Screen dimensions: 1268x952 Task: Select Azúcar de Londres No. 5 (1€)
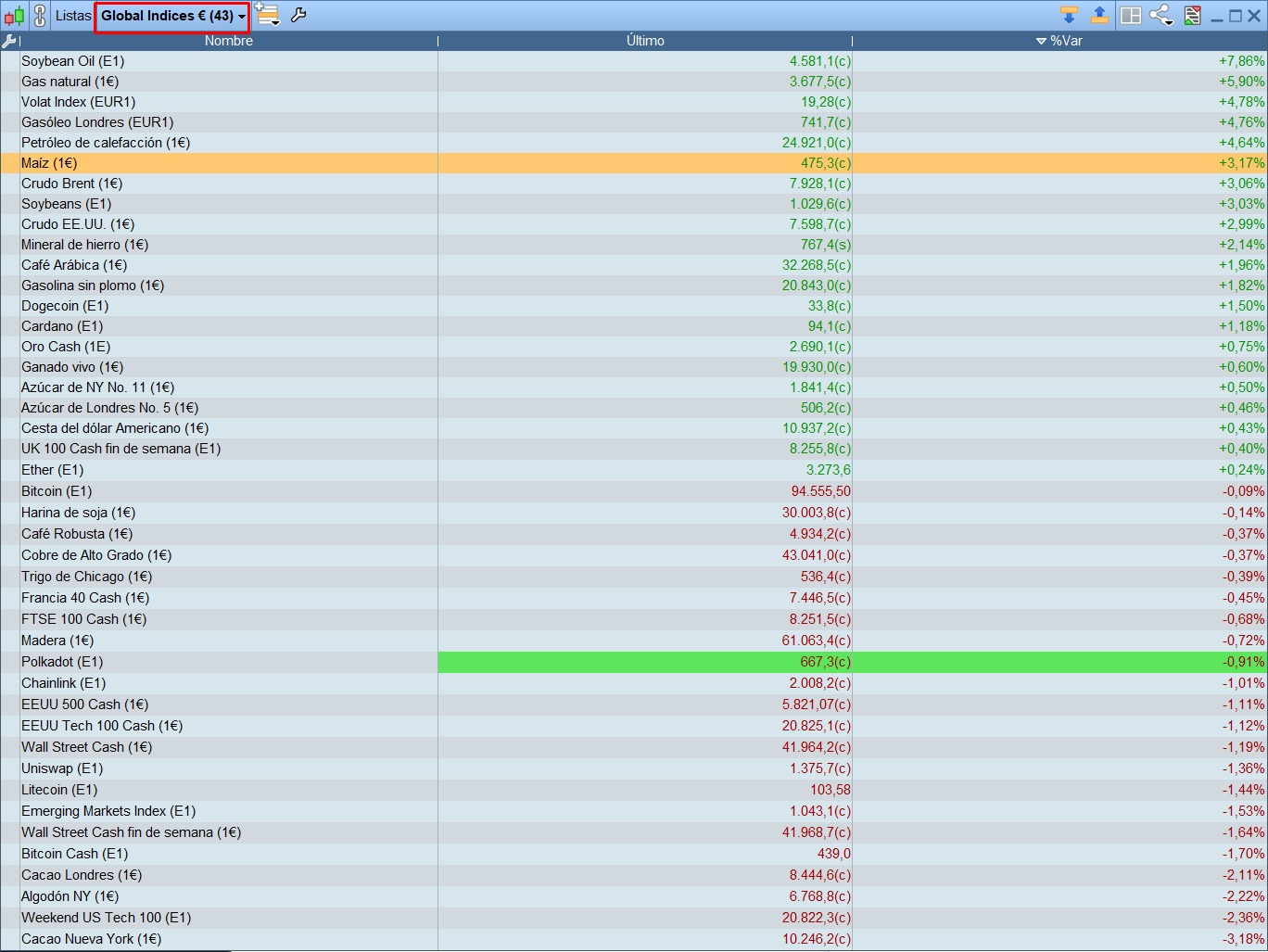pos(110,408)
